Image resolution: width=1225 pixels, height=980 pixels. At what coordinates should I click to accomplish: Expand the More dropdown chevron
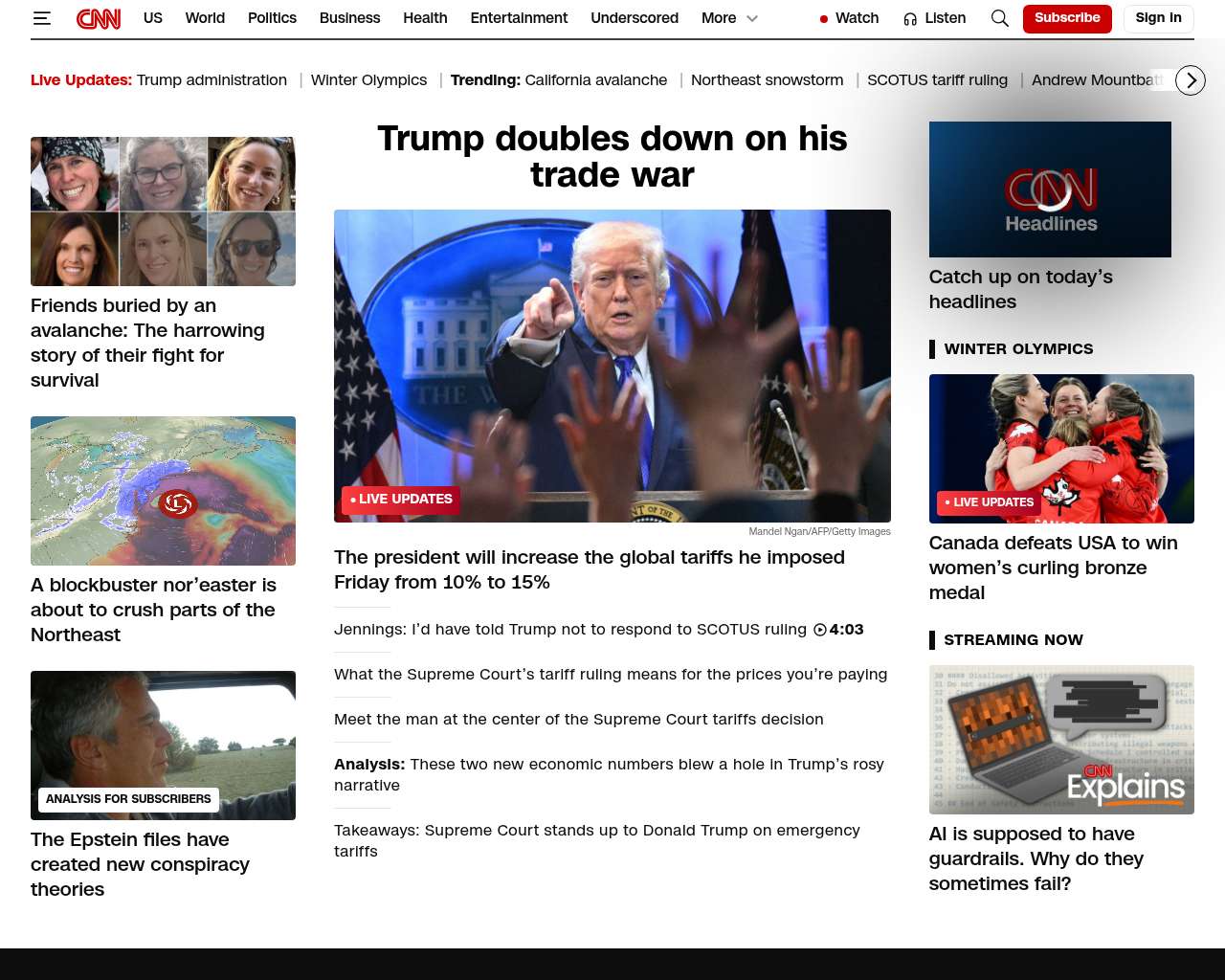752,18
